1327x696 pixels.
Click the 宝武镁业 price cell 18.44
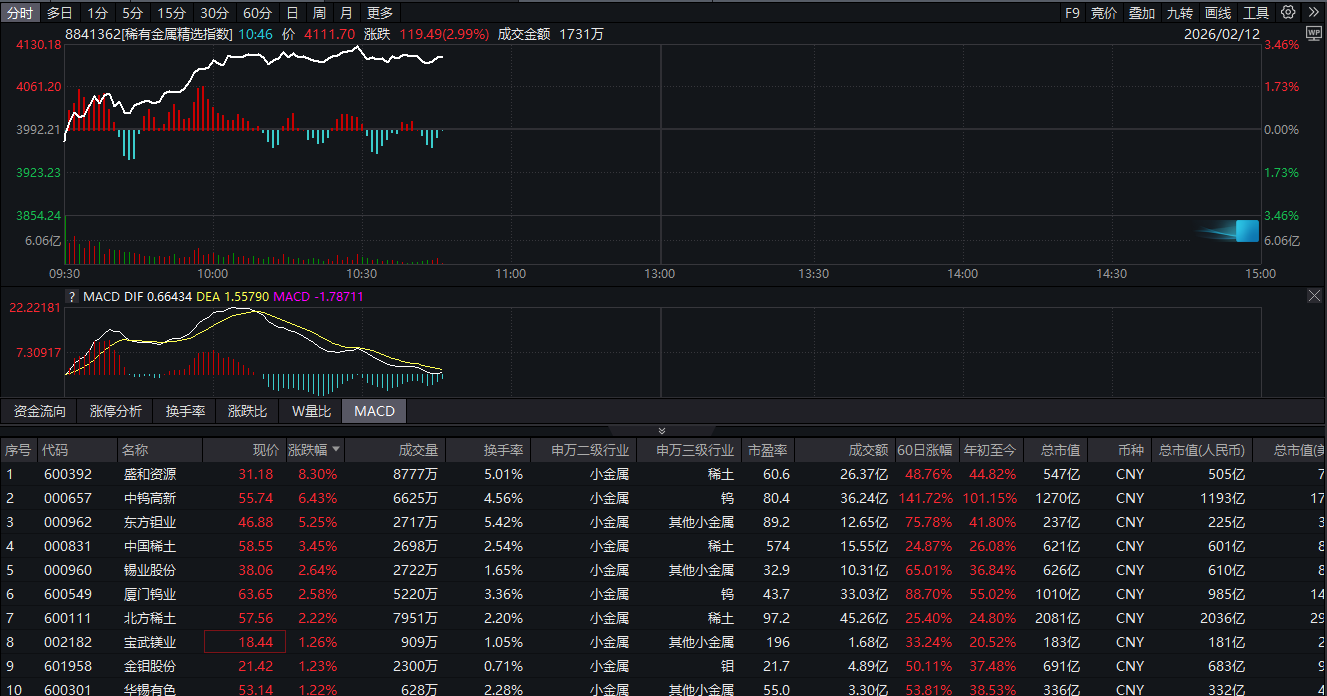point(245,642)
